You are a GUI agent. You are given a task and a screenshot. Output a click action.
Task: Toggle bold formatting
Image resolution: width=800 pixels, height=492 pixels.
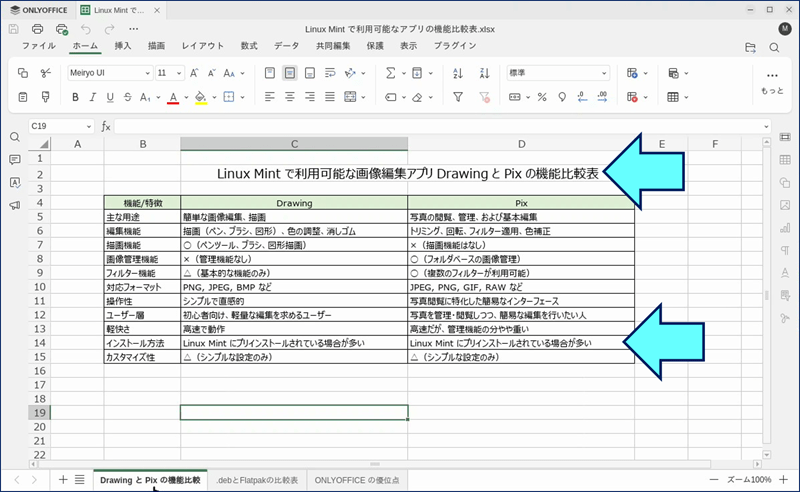[75, 97]
